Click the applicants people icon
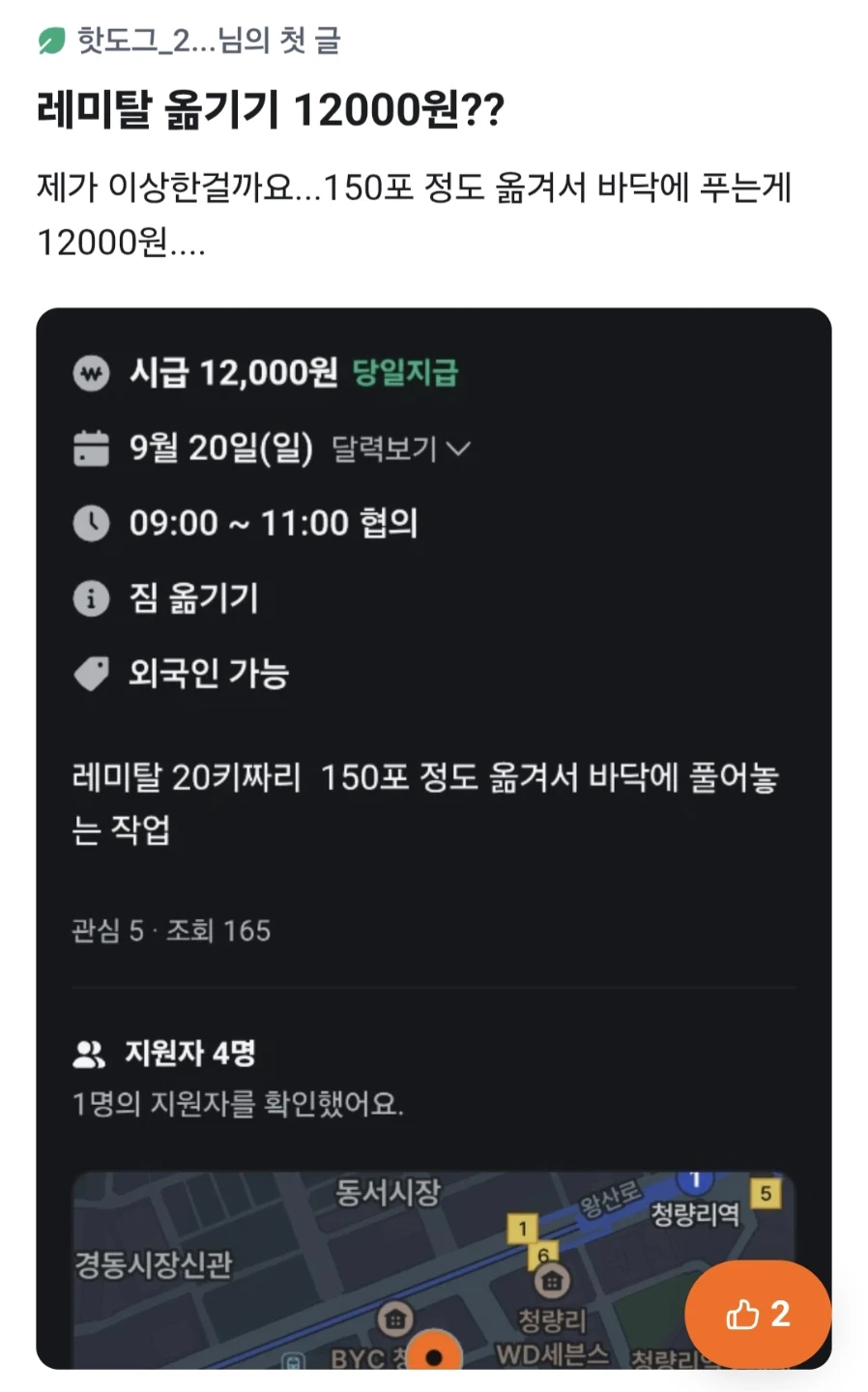The width and height of the screenshot is (868, 1392). tap(89, 1055)
